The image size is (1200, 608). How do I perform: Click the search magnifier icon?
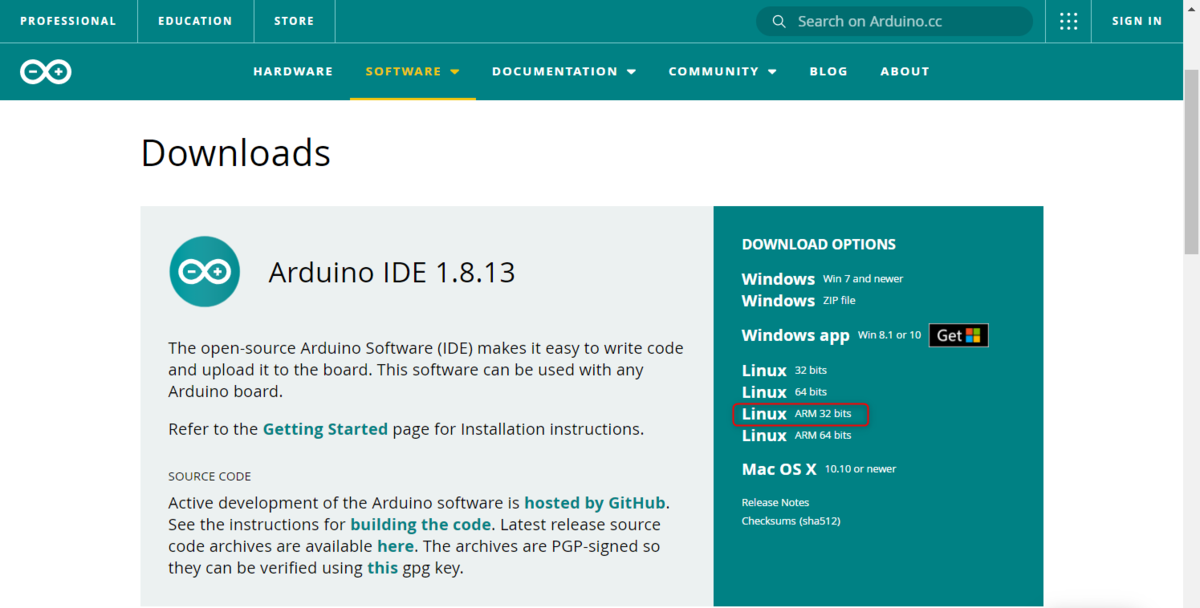pos(779,21)
